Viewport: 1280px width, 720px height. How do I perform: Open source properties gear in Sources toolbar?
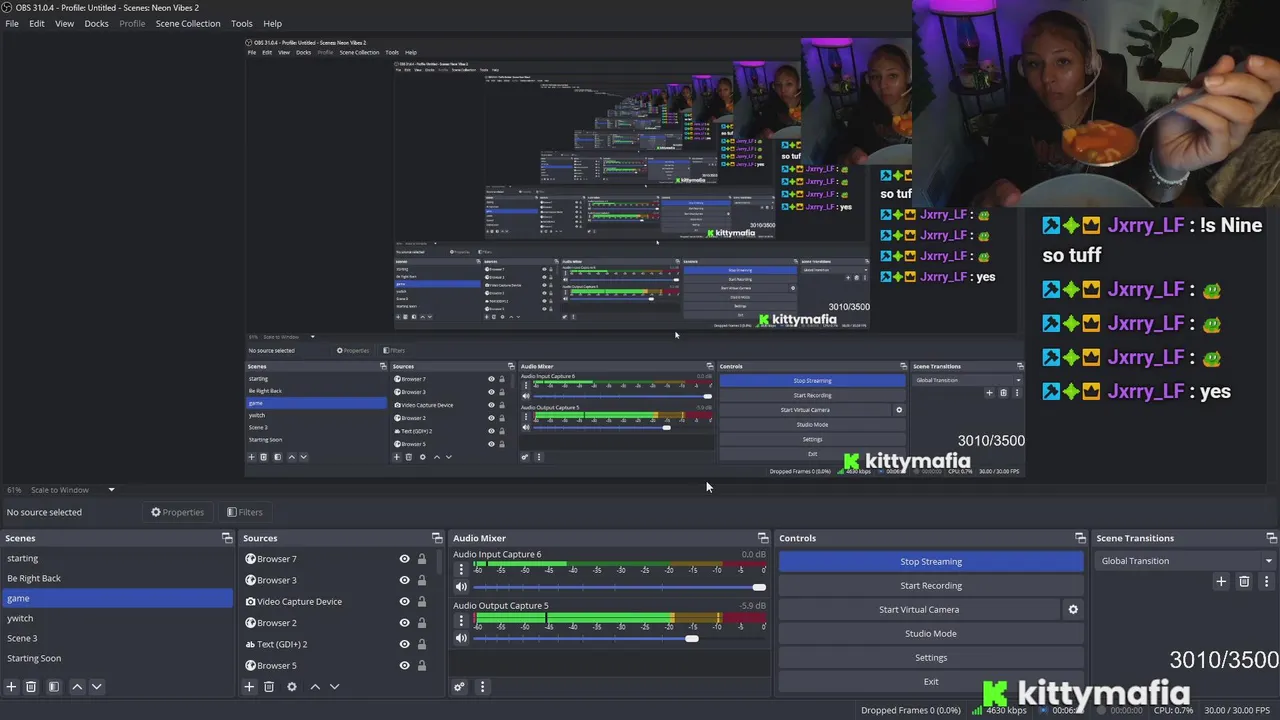click(292, 687)
